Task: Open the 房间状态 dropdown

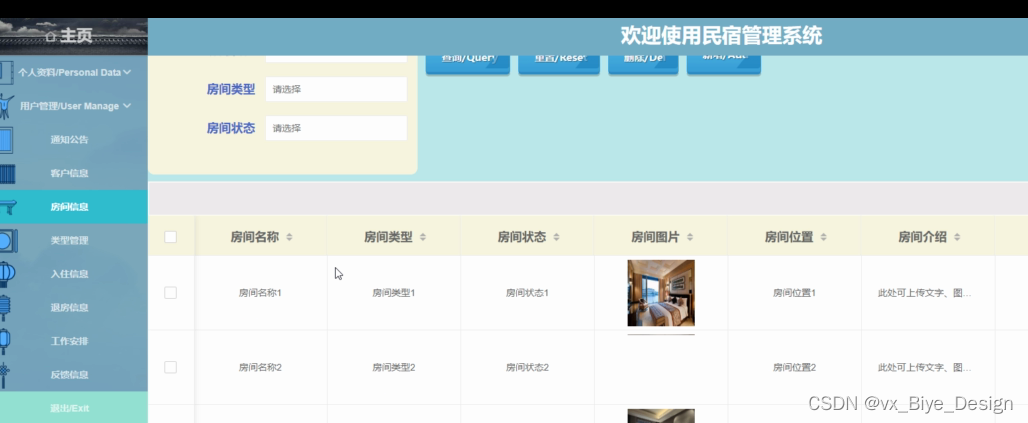Action: coord(336,128)
